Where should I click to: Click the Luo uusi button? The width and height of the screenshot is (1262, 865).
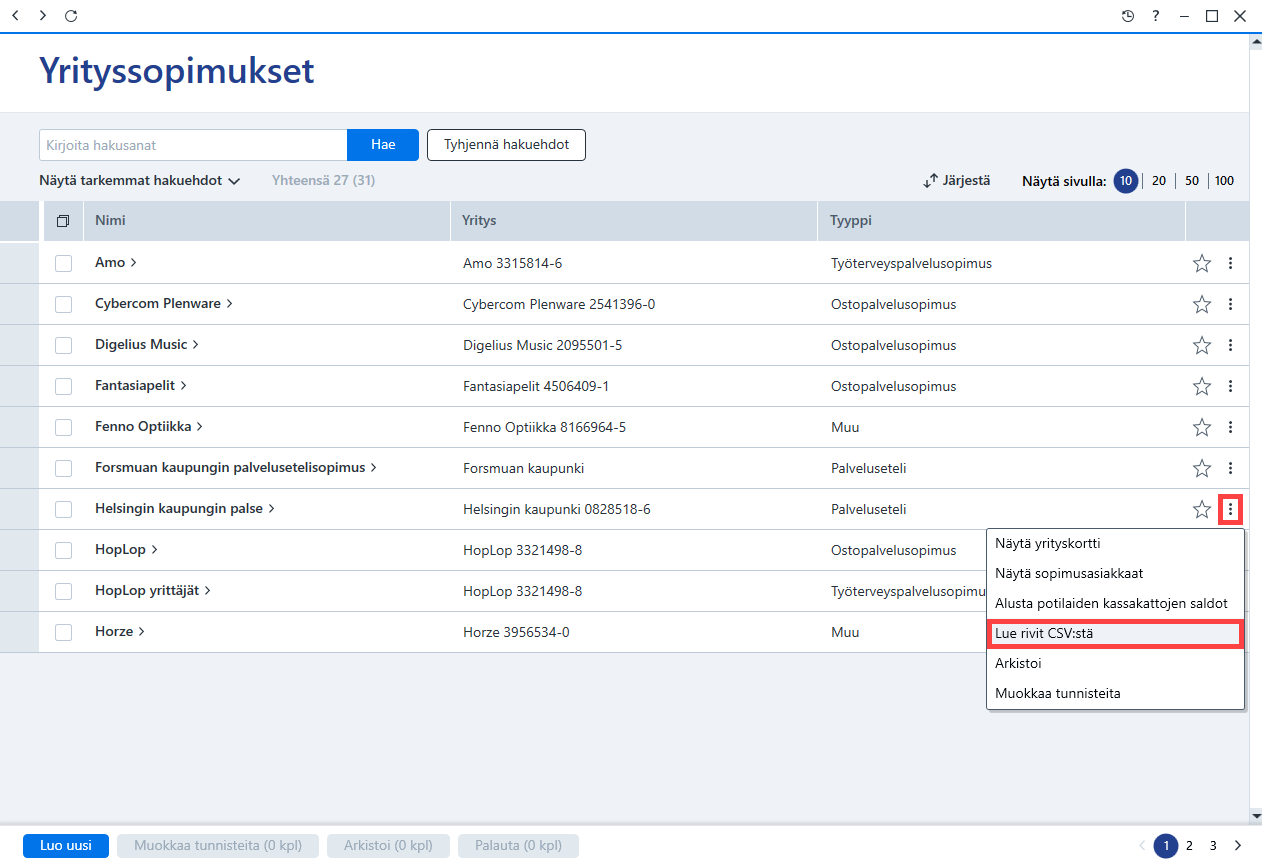(x=66, y=846)
